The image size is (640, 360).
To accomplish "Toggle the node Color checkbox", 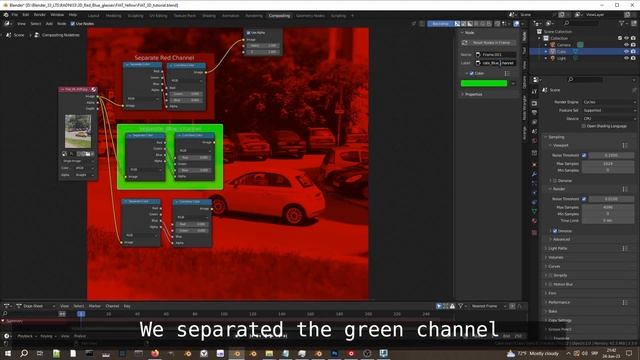I will point(471,73).
